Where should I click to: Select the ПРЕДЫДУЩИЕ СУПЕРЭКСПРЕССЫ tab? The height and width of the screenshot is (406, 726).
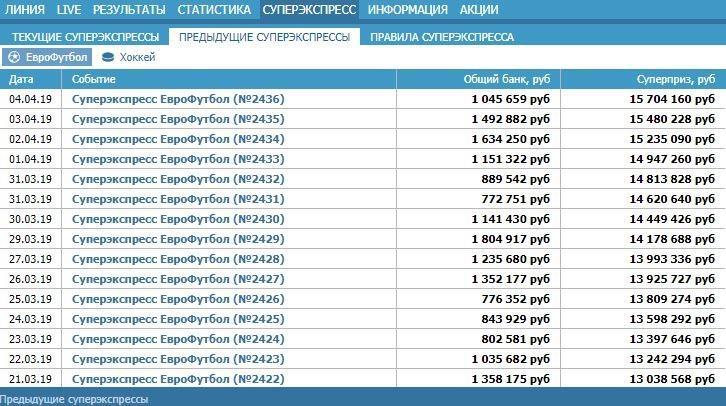(x=264, y=37)
